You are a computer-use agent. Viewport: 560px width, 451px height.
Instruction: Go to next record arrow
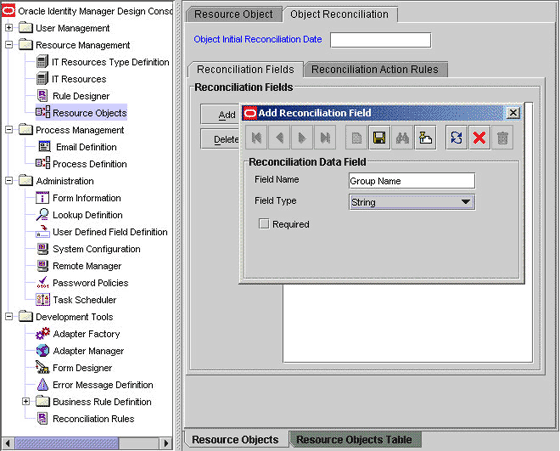coord(302,137)
